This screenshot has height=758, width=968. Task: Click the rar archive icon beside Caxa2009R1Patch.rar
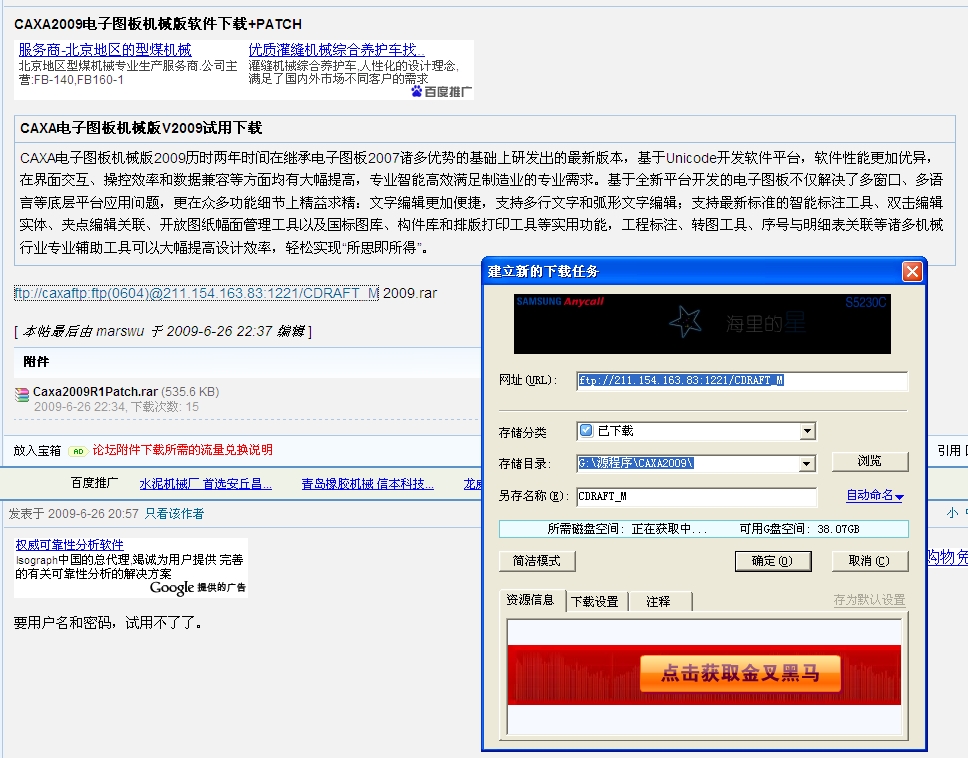click(22, 394)
